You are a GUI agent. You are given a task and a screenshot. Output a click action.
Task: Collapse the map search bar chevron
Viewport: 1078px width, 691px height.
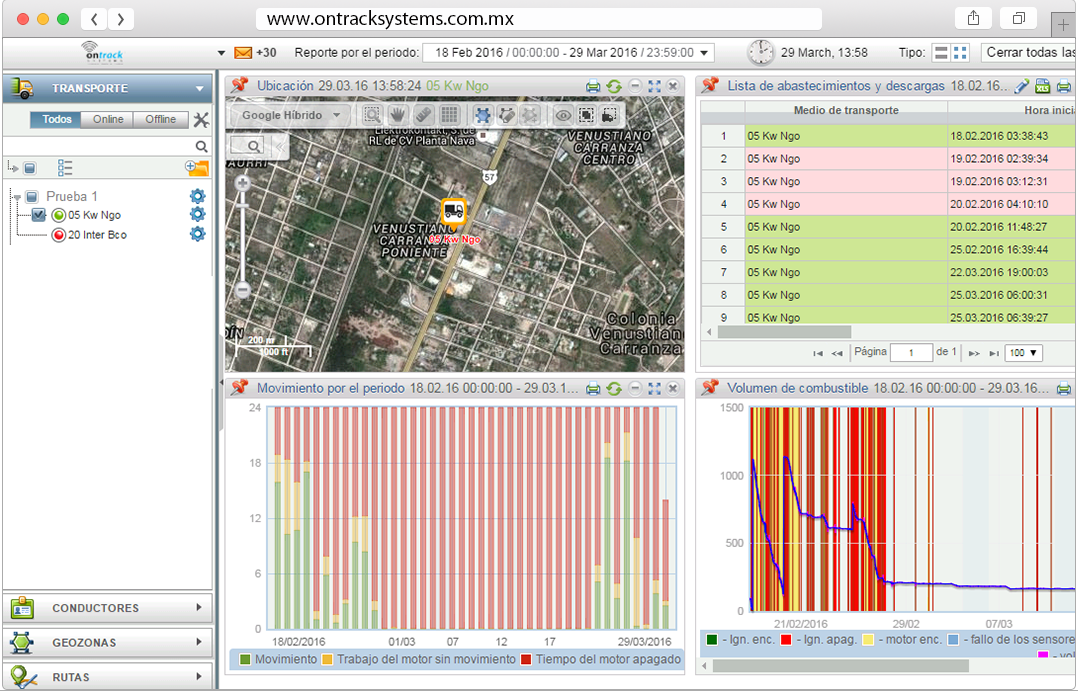[279, 146]
